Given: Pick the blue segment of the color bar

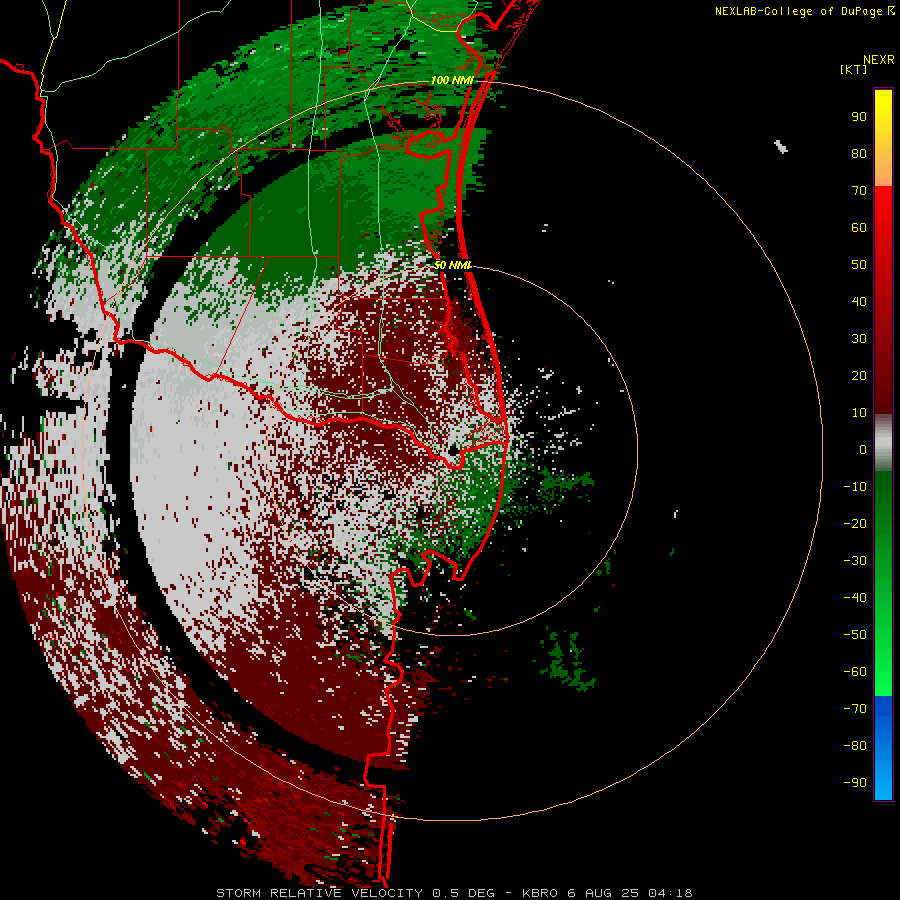Looking at the screenshot, I should pyautogui.click(x=883, y=747).
